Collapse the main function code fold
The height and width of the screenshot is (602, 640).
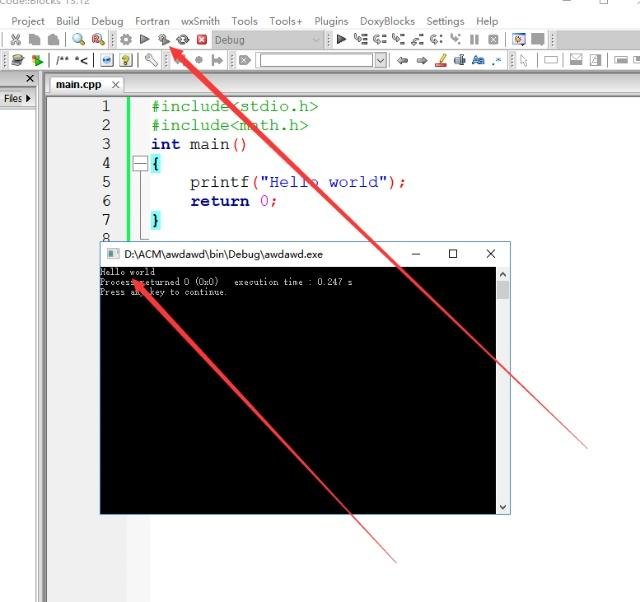coord(139,163)
